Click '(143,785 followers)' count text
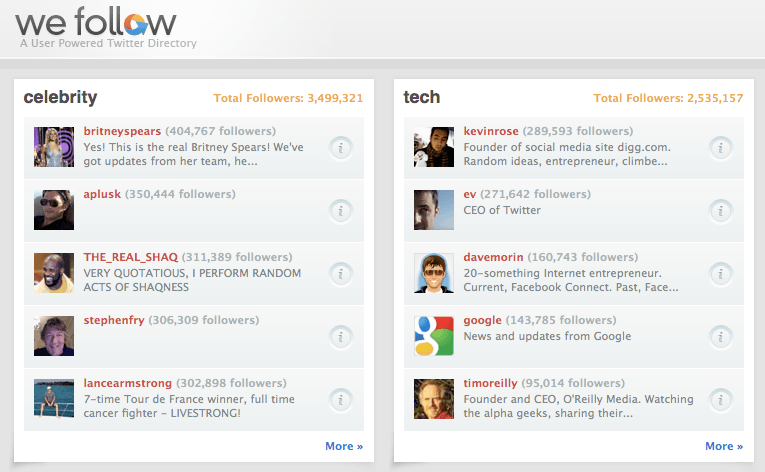Viewport: 765px width, 472px height. pos(561,320)
